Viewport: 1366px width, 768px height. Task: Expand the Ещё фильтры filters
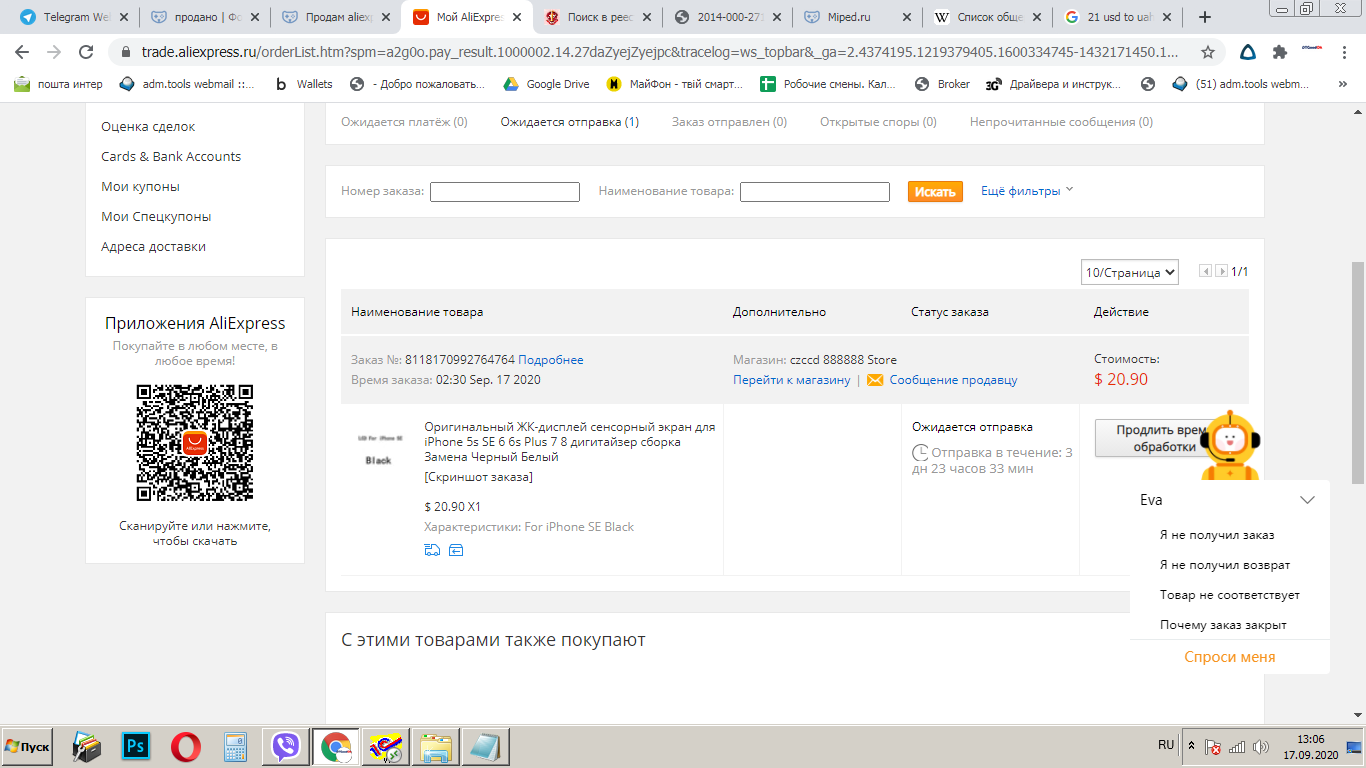coord(1027,190)
